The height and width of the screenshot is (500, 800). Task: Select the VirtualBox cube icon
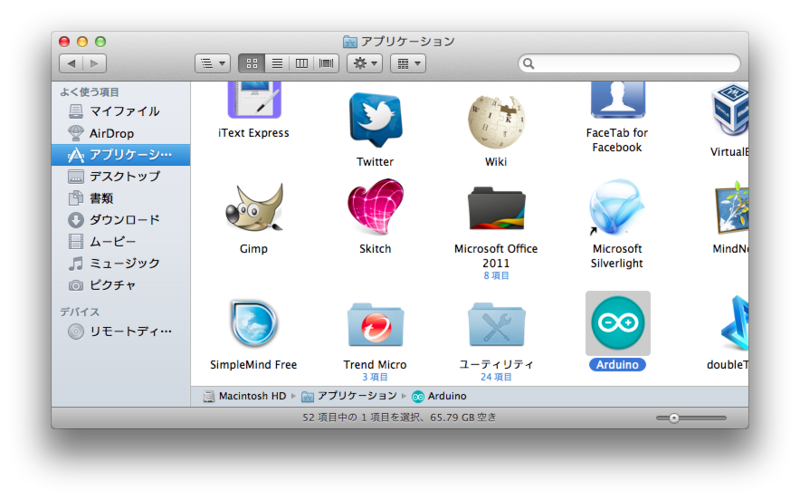pos(730,109)
